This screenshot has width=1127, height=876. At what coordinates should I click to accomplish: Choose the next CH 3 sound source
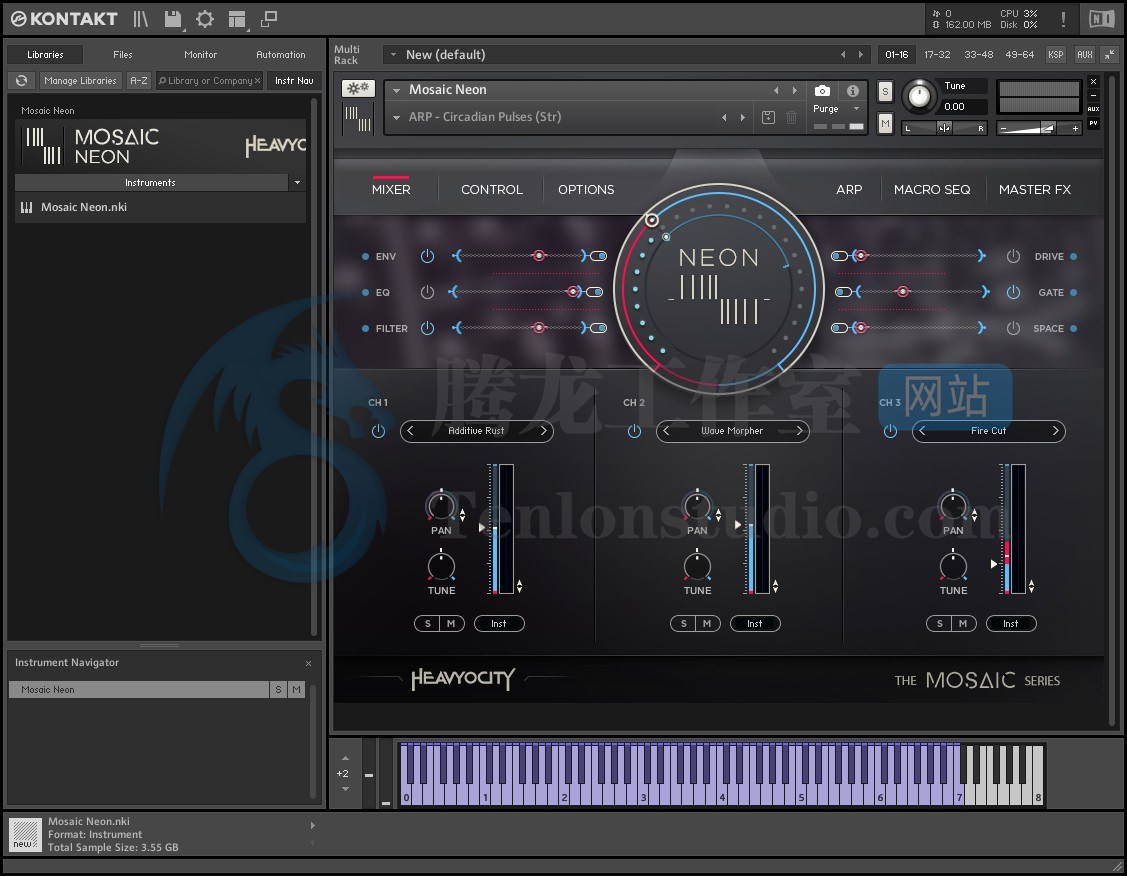point(1055,430)
